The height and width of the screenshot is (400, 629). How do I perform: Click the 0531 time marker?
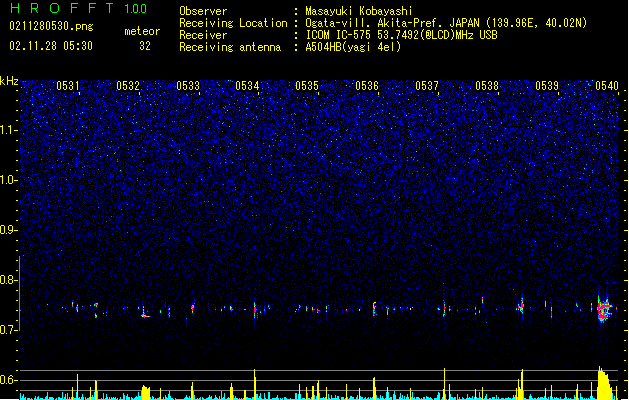[68, 86]
